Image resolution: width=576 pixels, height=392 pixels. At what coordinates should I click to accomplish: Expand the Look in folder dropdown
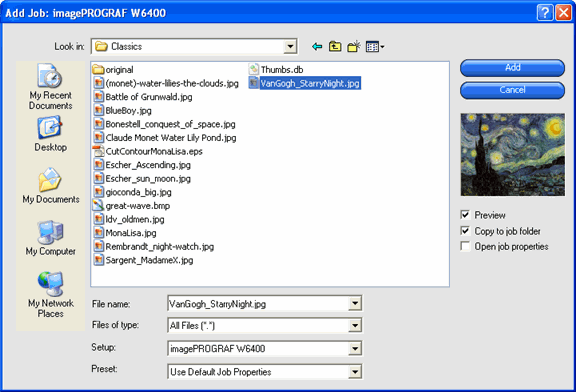click(290, 47)
